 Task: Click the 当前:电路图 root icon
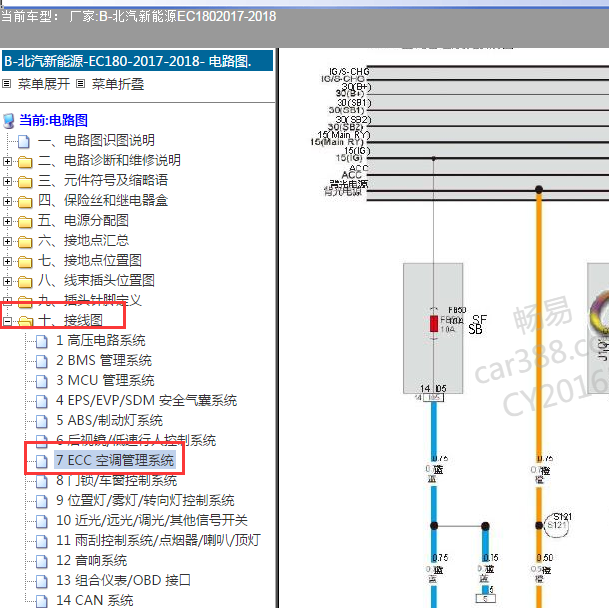[x=9, y=121]
